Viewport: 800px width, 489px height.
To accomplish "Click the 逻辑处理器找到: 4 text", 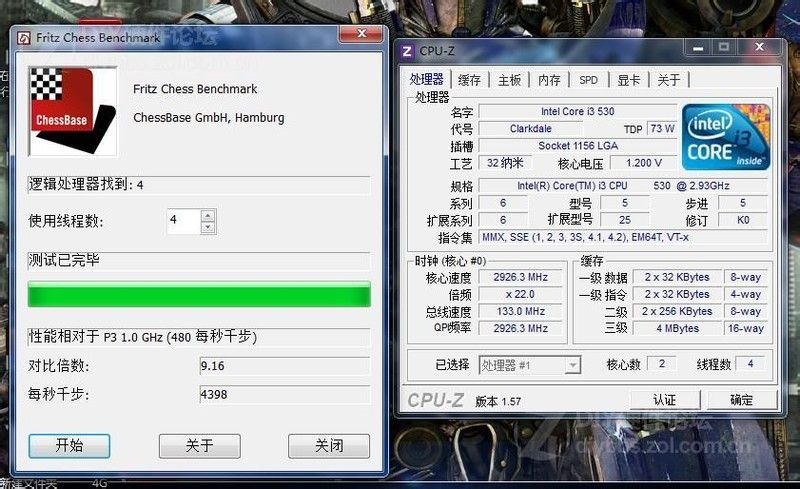I will point(86,184).
